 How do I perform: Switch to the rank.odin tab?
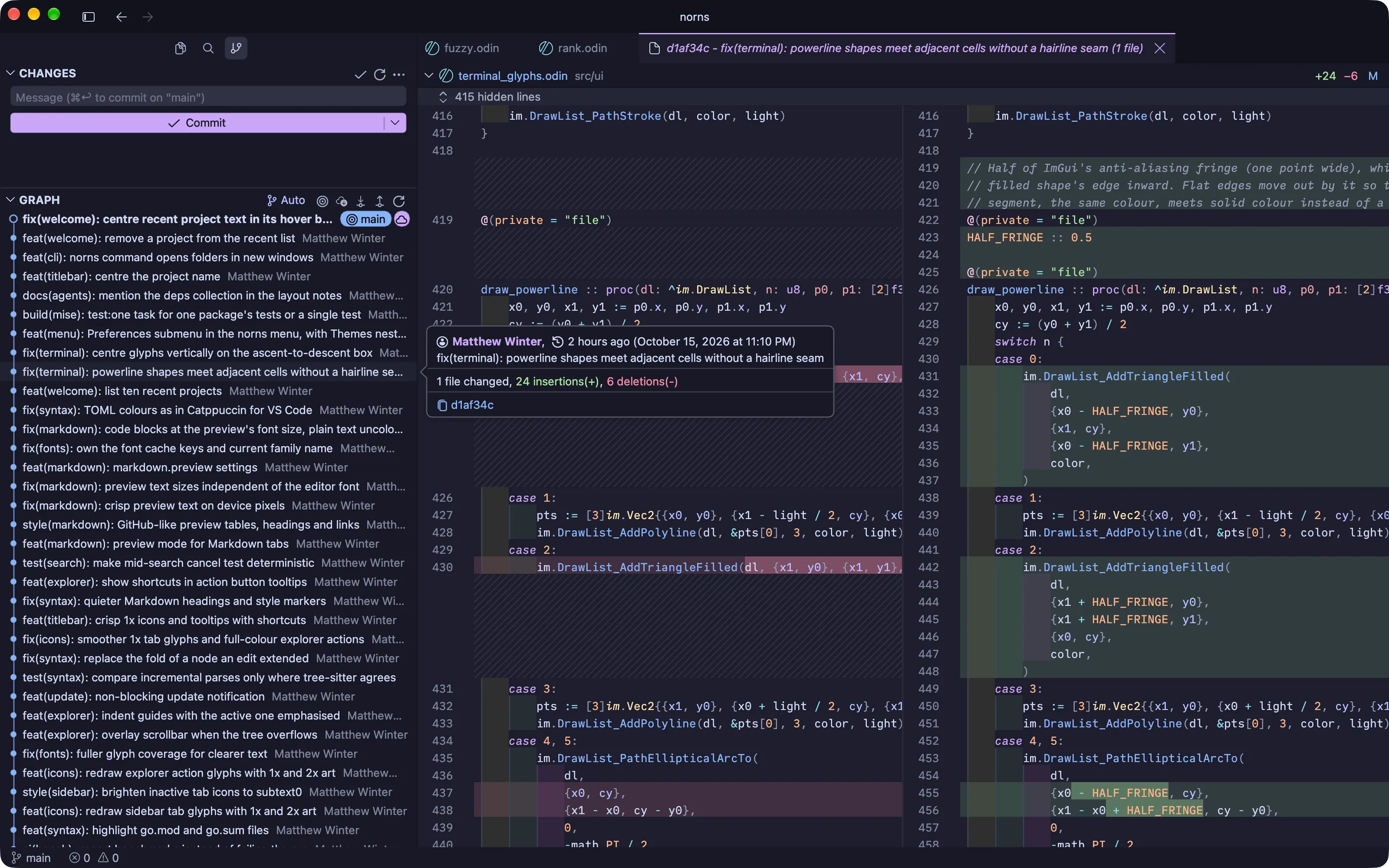(573, 48)
